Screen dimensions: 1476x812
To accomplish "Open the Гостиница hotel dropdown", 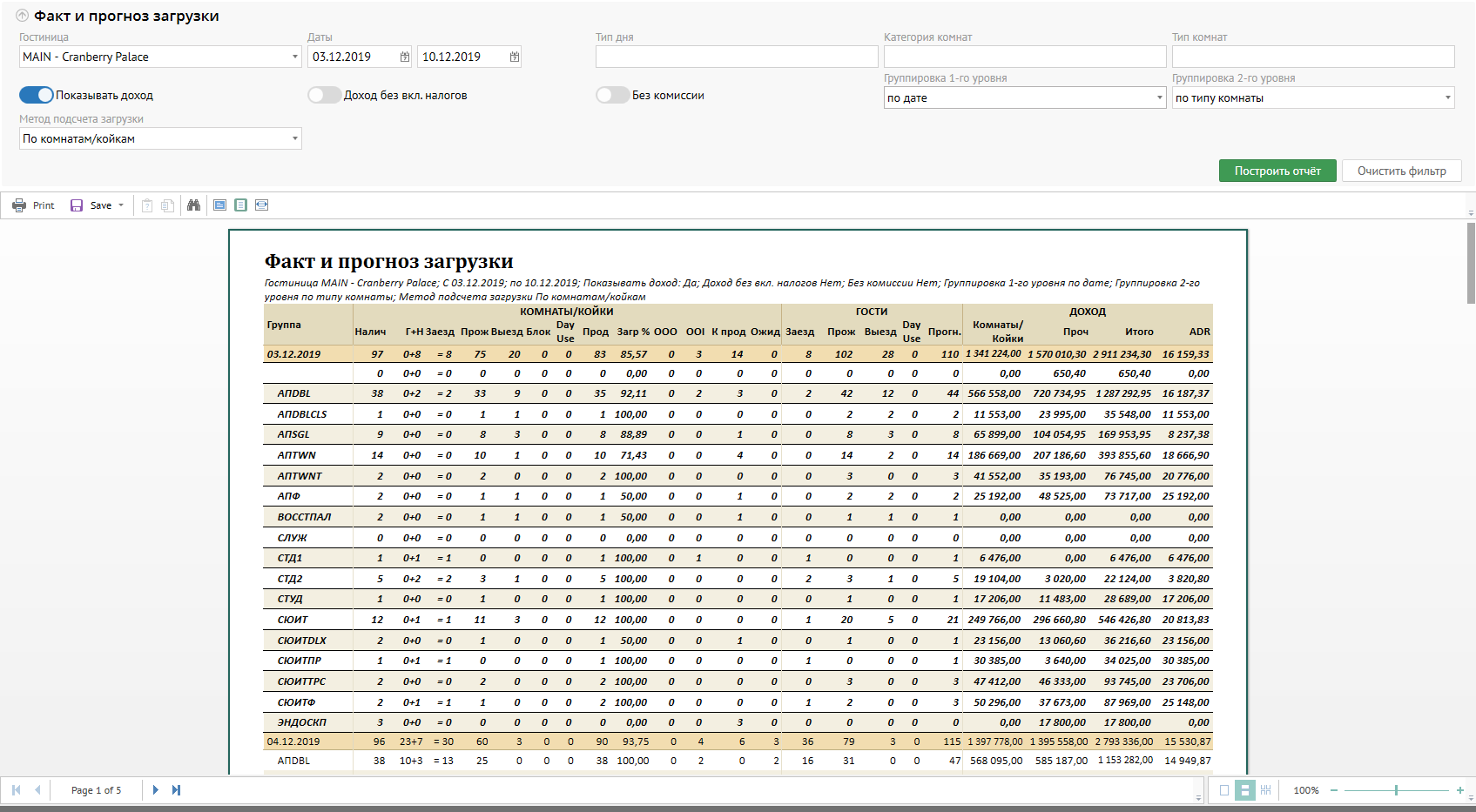I will [x=294, y=57].
